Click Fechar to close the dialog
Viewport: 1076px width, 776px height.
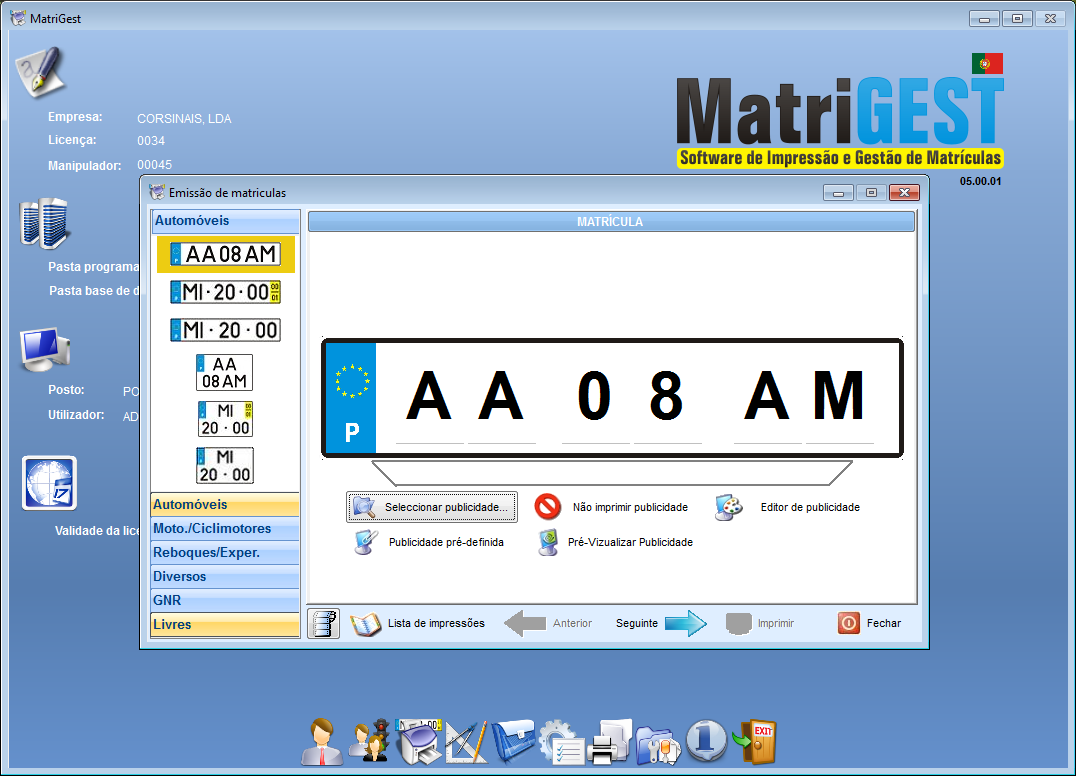point(869,623)
